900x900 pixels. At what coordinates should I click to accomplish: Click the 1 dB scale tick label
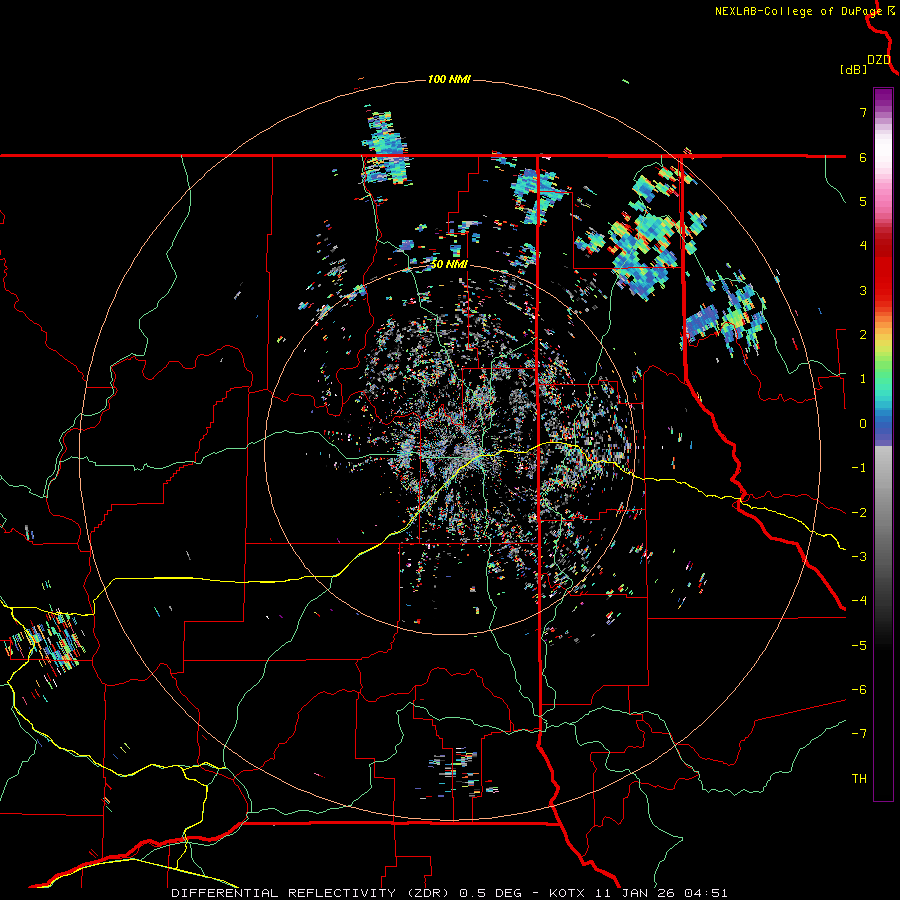tap(863, 379)
